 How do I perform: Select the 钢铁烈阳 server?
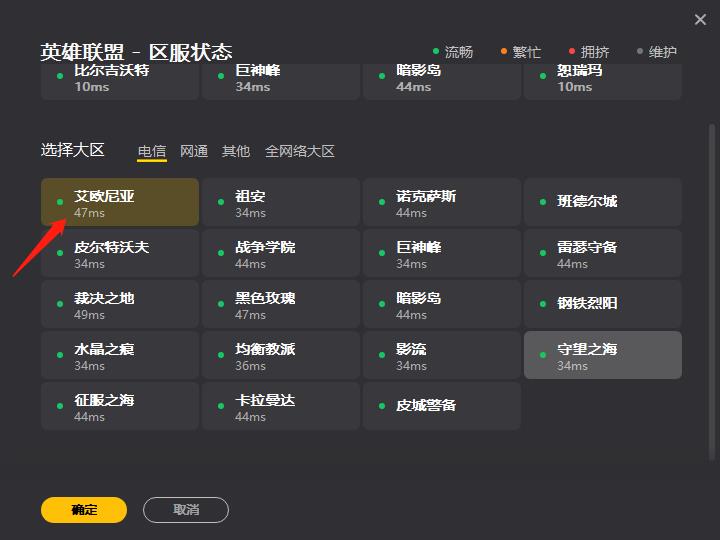tap(603, 304)
